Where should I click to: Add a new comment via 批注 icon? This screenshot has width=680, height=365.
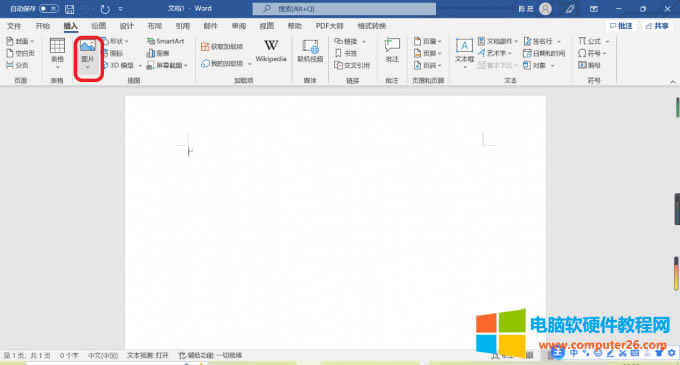pyautogui.click(x=392, y=50)
